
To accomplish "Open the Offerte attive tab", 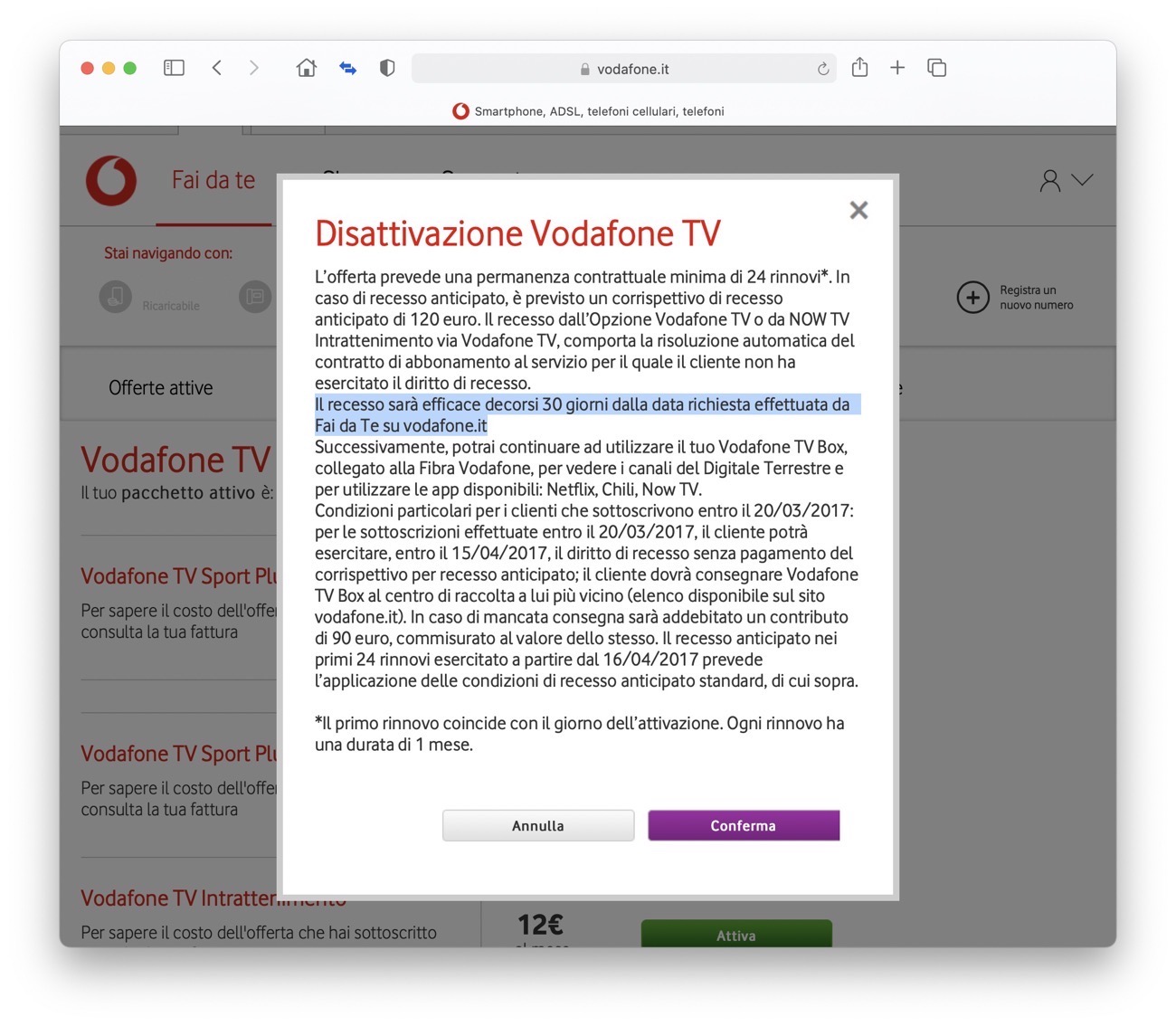I will click(161, 388).
